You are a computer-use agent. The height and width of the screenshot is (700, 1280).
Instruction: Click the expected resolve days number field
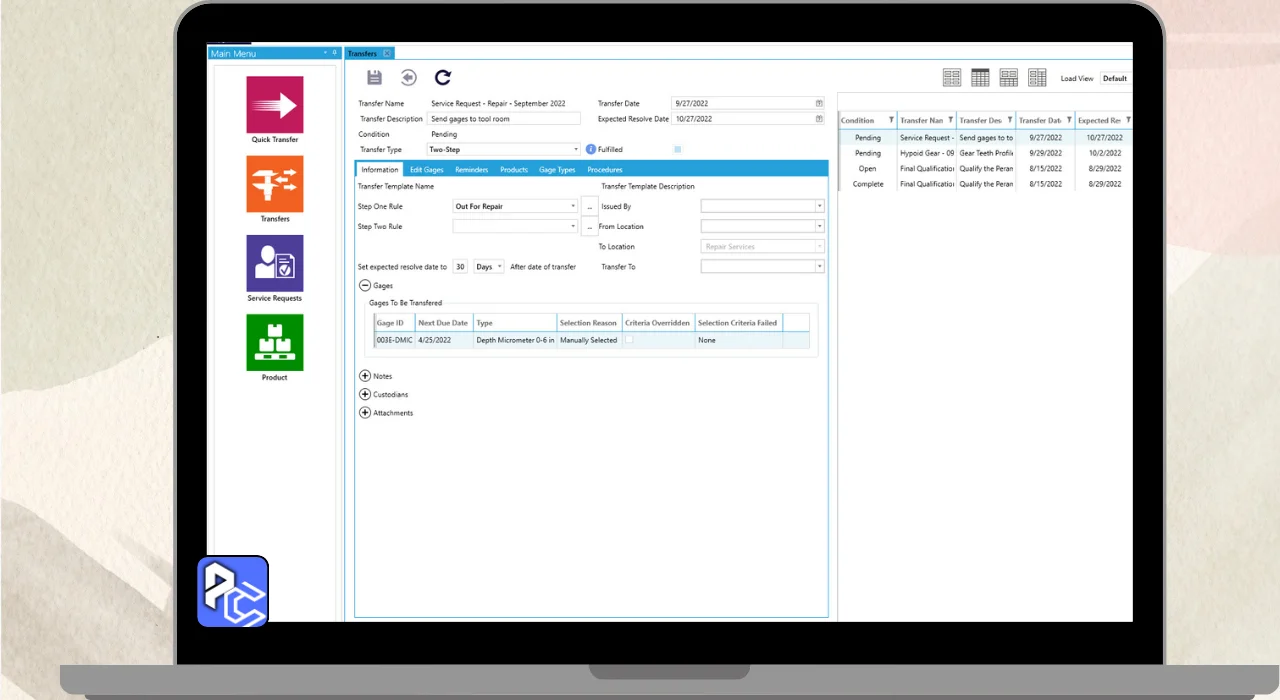coord(460,267)
